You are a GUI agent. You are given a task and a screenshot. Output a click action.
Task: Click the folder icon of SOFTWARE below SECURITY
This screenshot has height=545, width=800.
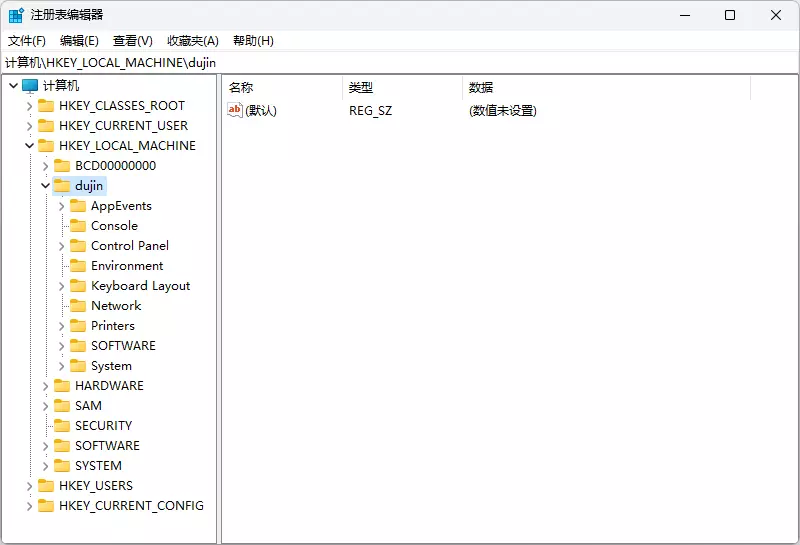(62, 445)
